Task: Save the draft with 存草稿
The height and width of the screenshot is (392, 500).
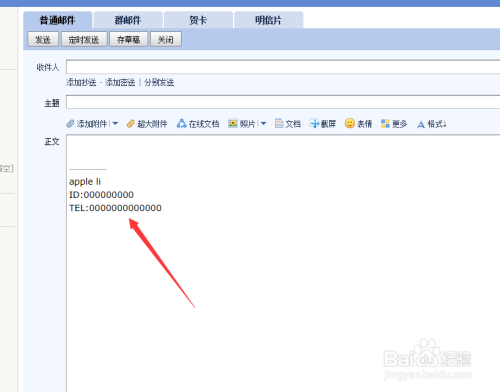Action: [129, 40]
